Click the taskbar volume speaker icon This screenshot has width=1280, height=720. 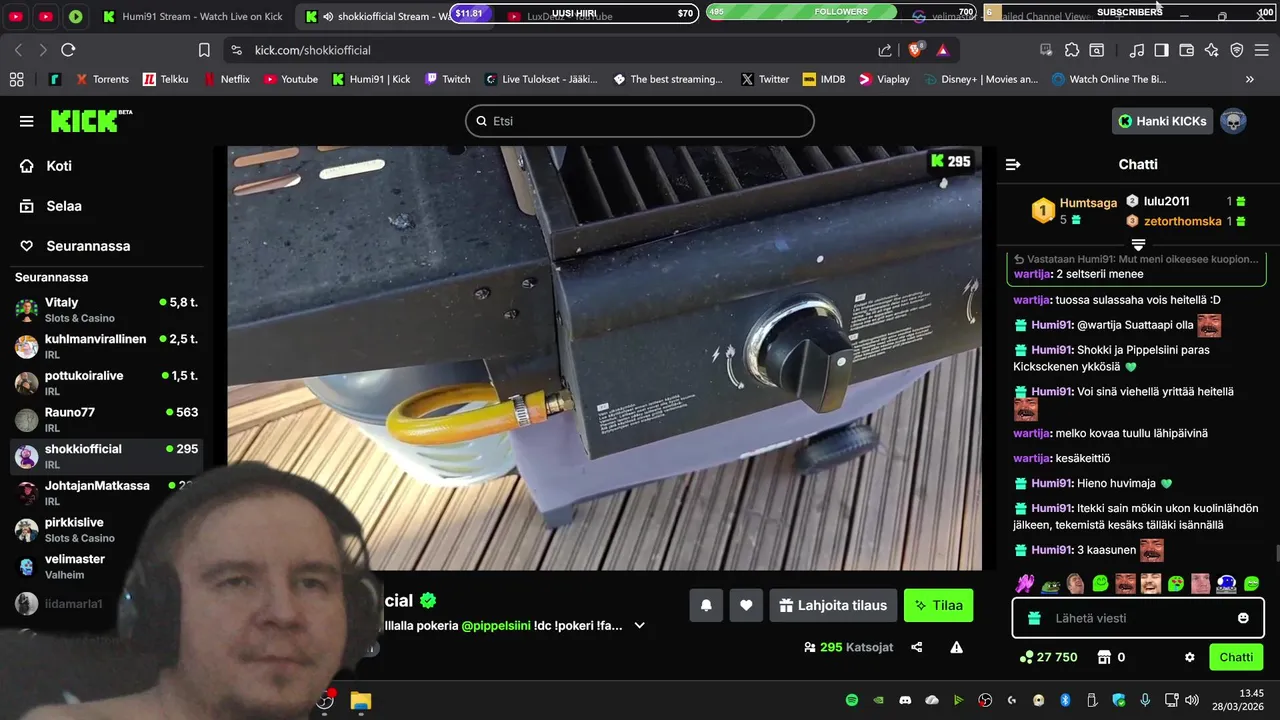(1192, 700)
